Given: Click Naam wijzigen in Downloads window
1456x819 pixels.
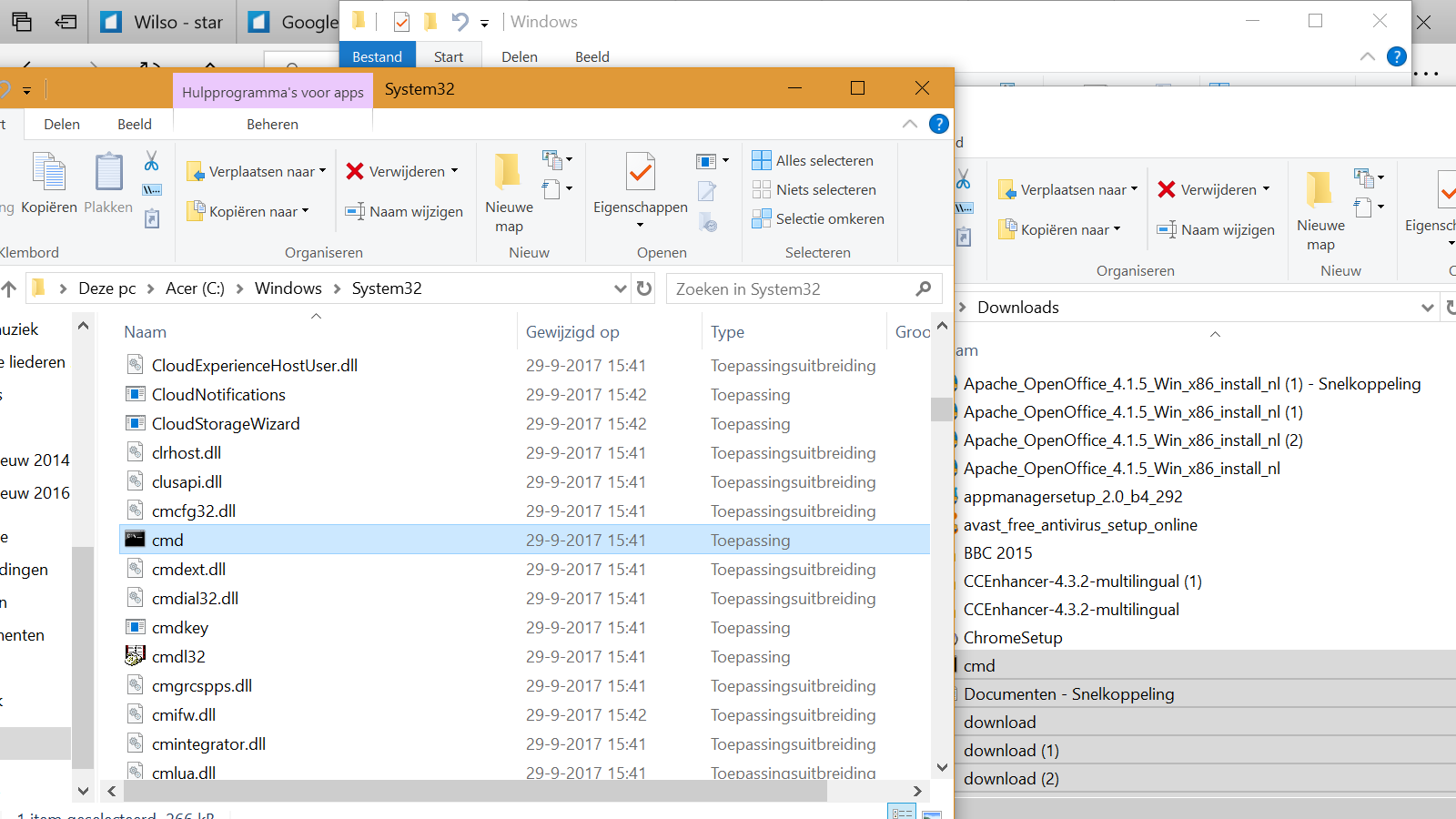Looking at the screenshot, I should 1216,229.
